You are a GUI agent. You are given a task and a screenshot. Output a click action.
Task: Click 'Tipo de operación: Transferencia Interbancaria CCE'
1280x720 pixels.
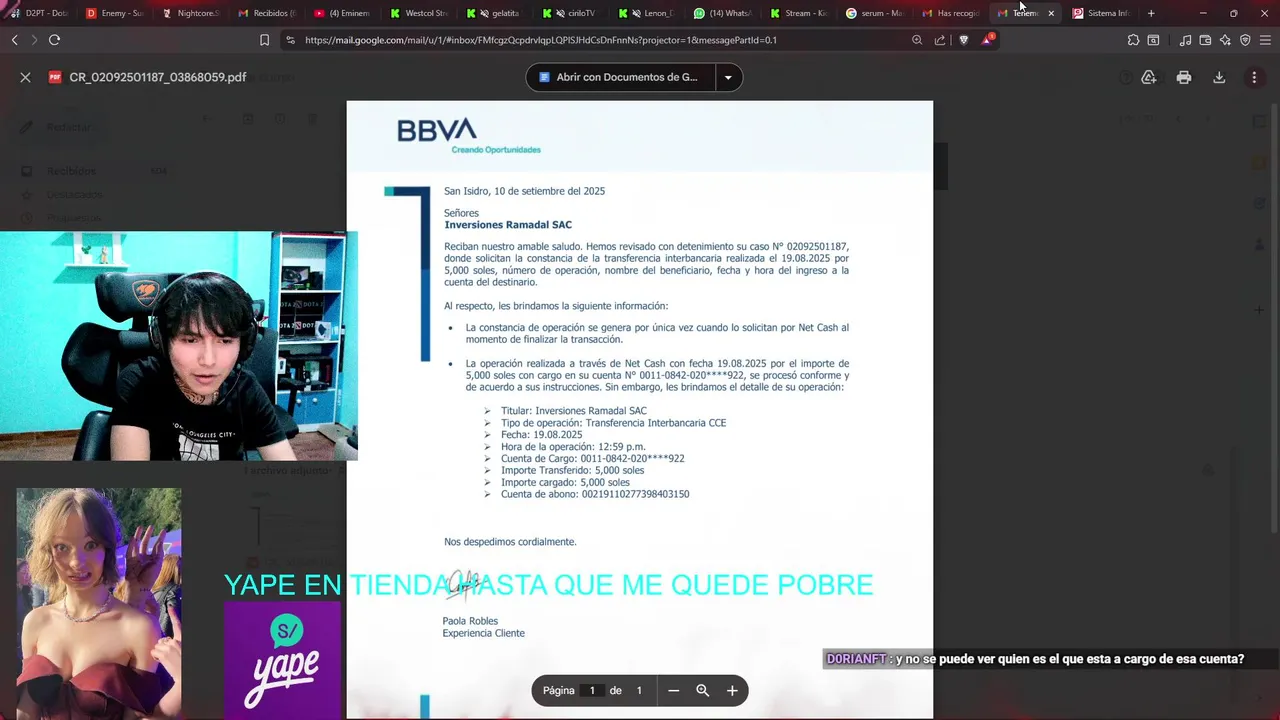click(614, 423)
